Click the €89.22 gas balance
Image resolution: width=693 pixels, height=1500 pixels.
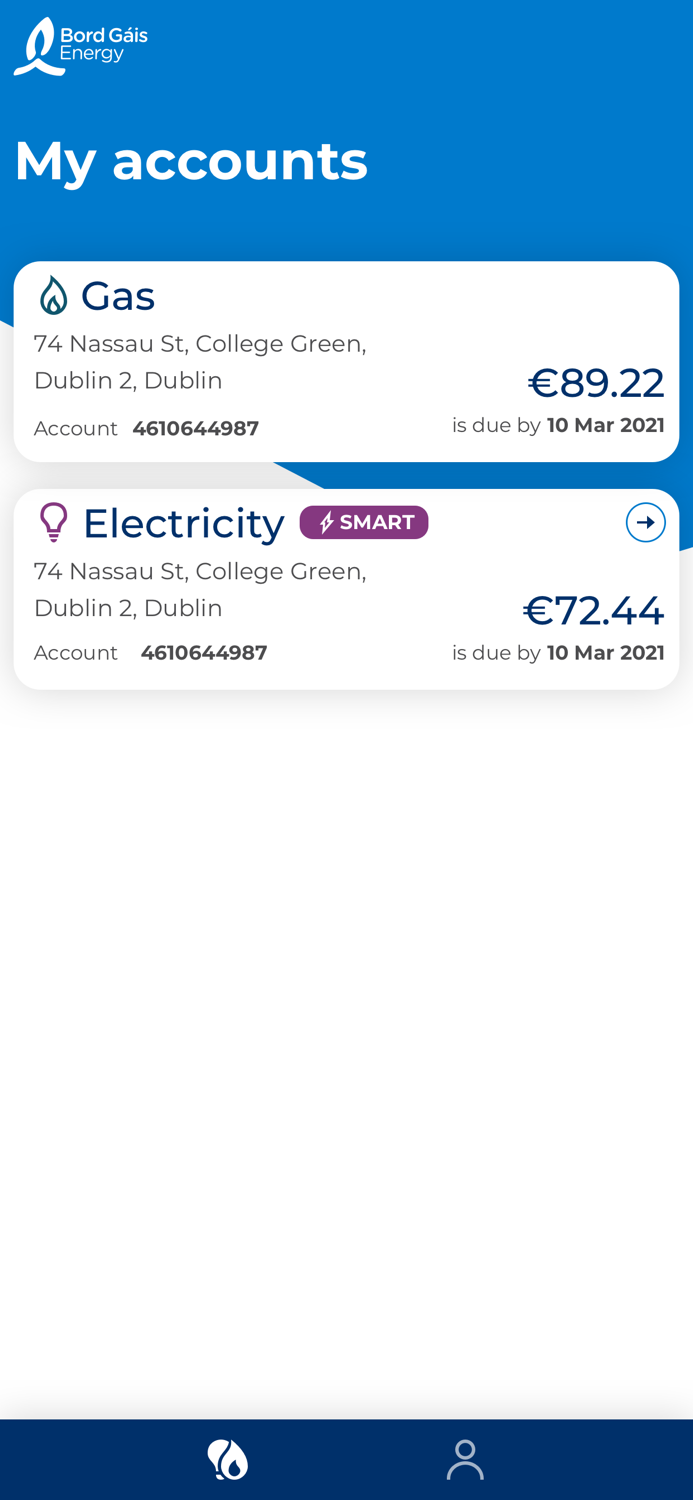596,383
